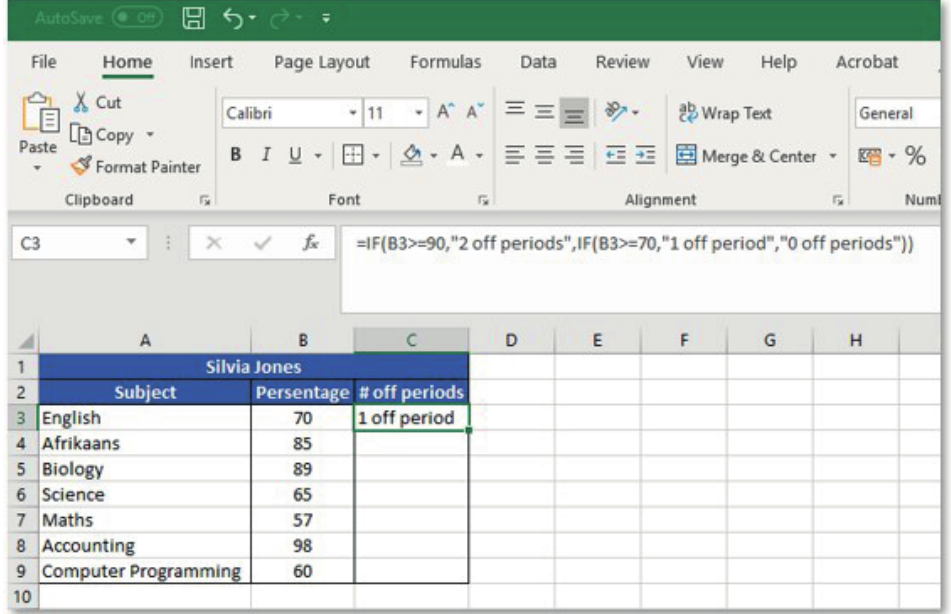The width and height of the screenshot is (951, 614).
Task: Click the Paste clipboard icon
Action: click(39, 113)
